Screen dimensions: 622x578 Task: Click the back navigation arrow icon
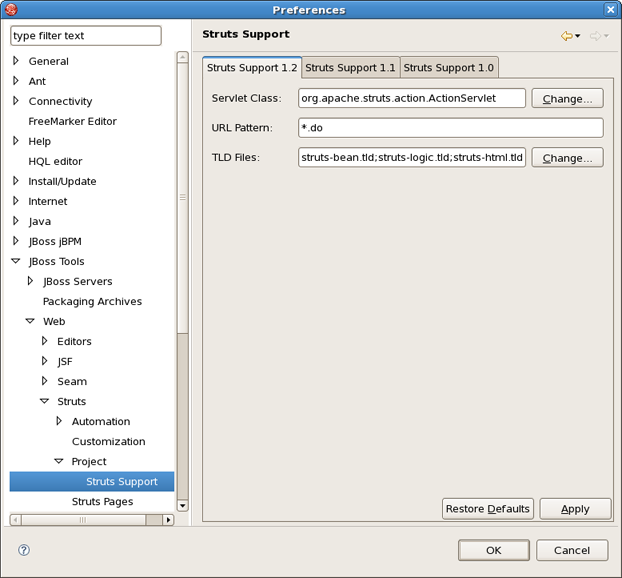(566, 36)
